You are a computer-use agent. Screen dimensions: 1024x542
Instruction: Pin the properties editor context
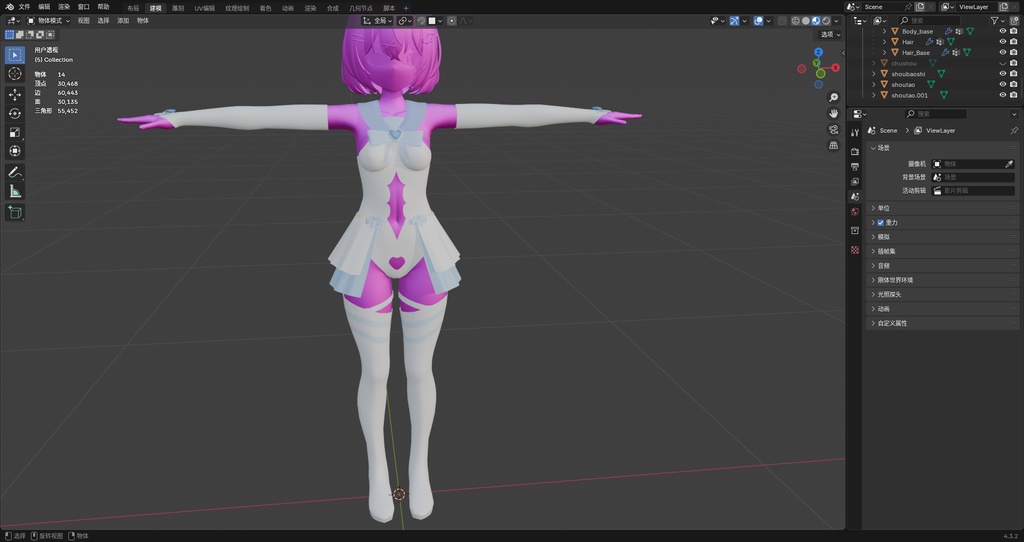click(x=1014, y=131)
